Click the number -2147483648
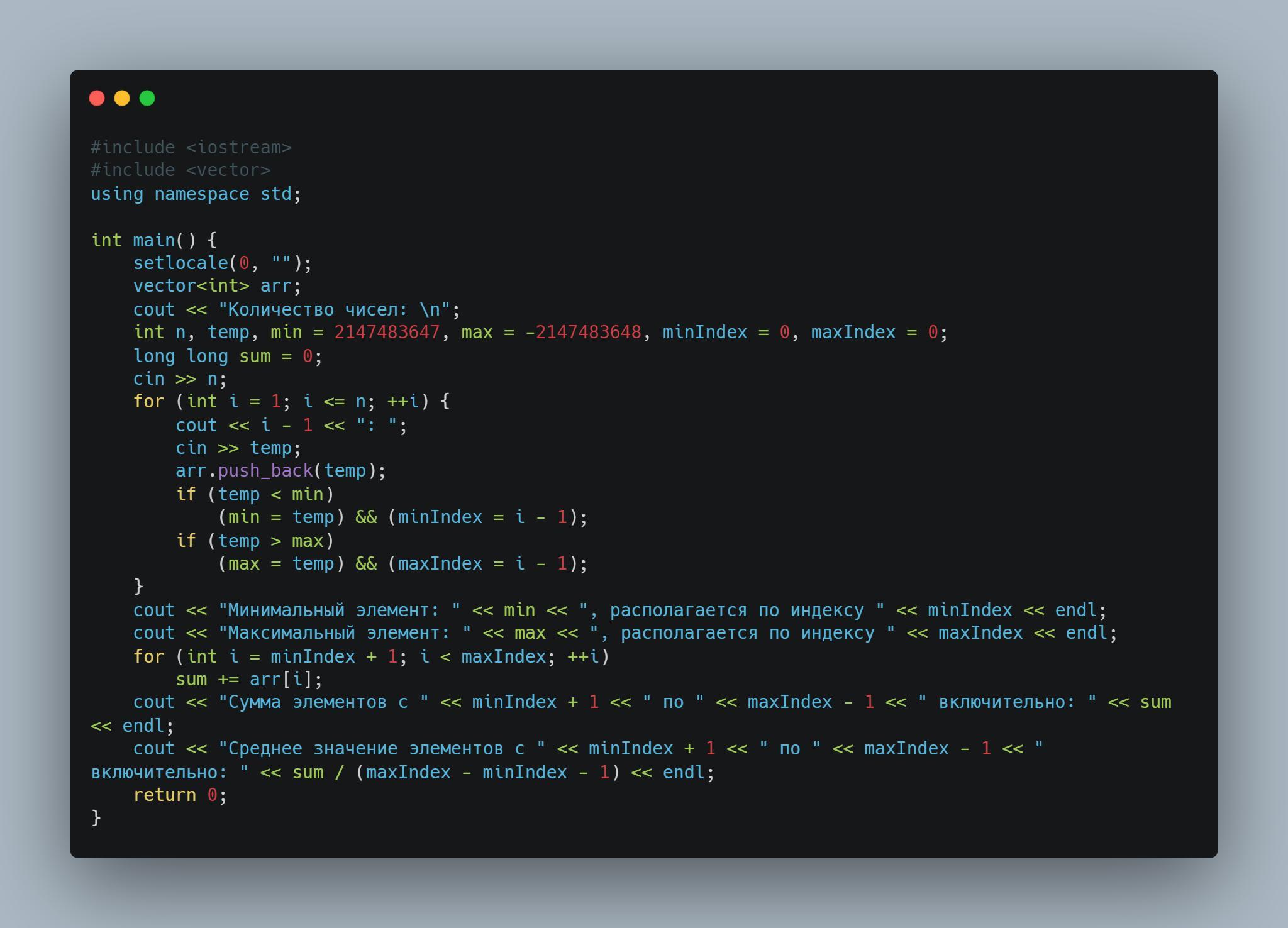 [583, 333]
